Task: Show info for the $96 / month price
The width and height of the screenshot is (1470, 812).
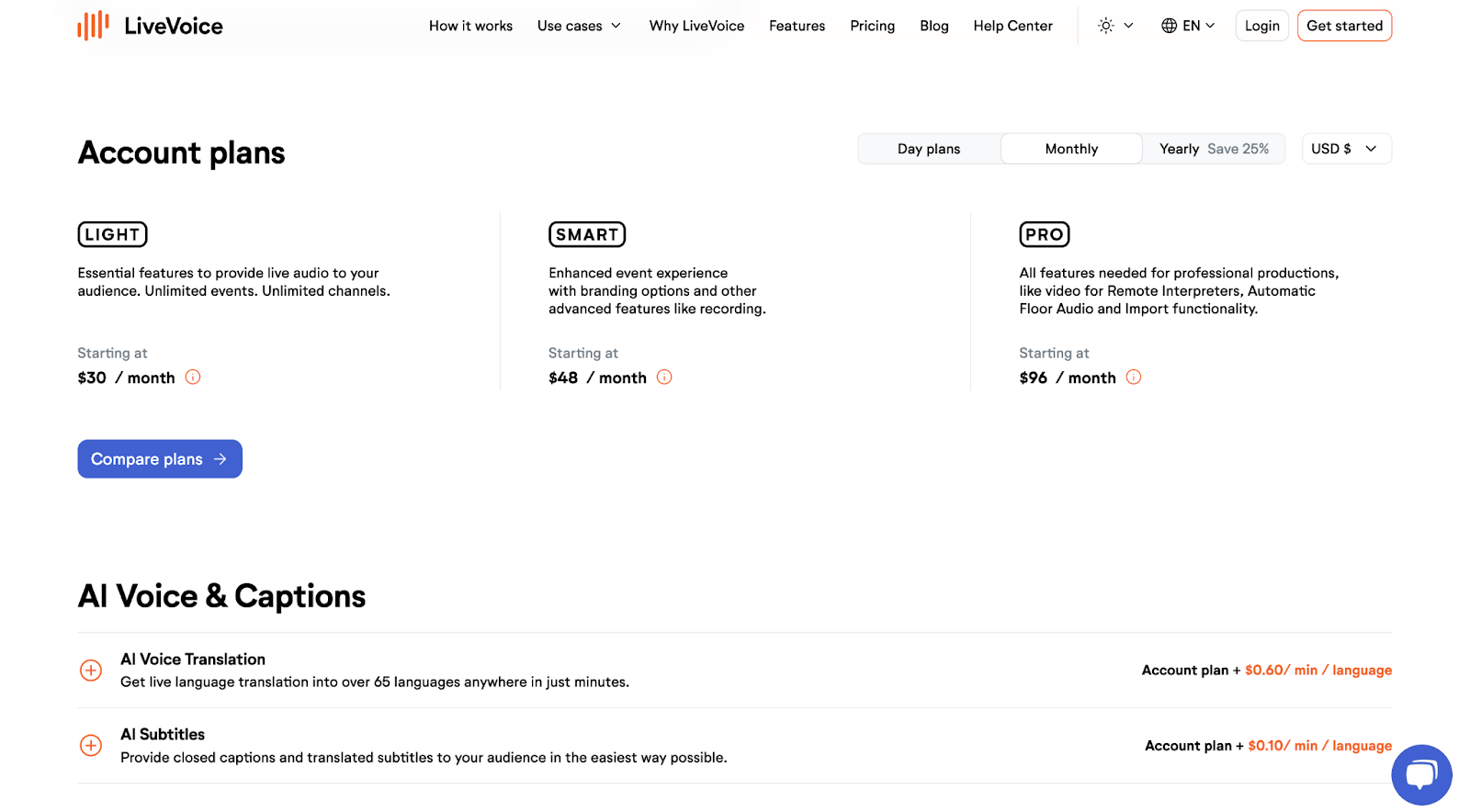Action: [x=1134, y=377]
